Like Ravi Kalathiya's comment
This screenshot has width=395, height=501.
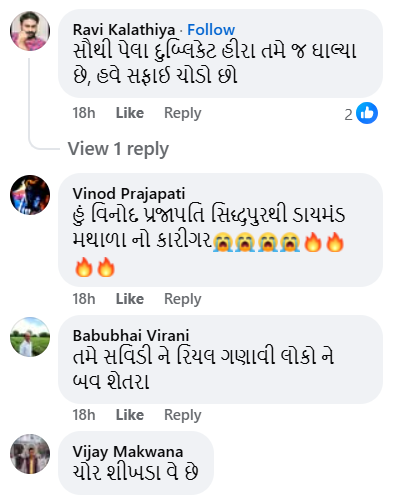(x=130, y=113)
